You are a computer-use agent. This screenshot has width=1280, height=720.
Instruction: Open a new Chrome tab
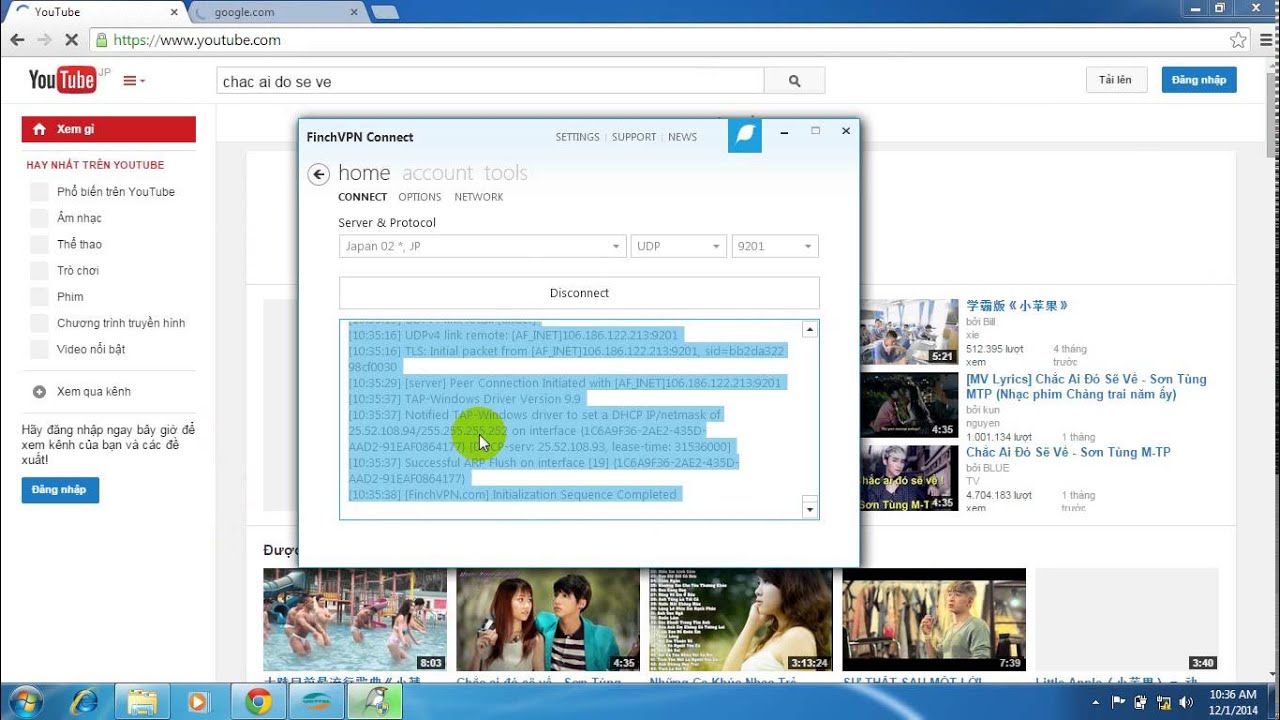(385, 12)
